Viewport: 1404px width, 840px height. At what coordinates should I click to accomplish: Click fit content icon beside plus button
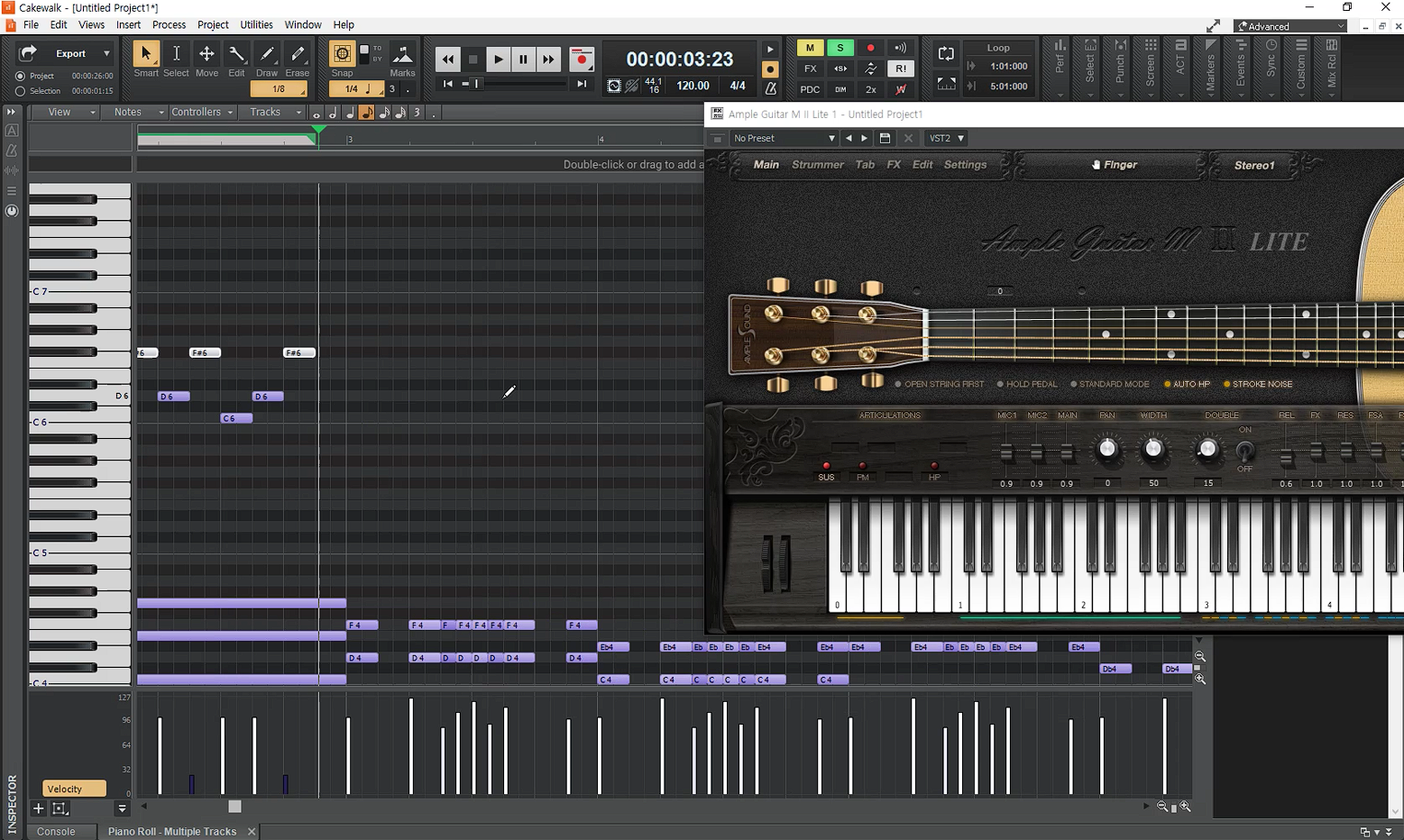(x=60, y=808)
